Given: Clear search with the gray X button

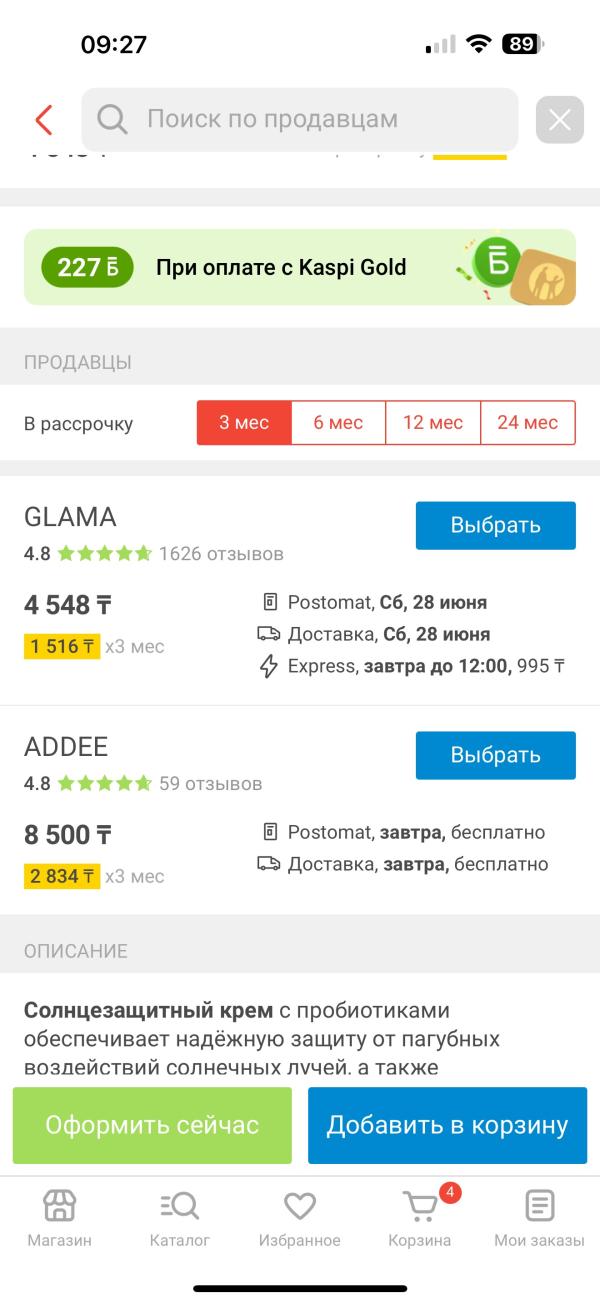Looking at the screenshot, I should tap(560, 120).
